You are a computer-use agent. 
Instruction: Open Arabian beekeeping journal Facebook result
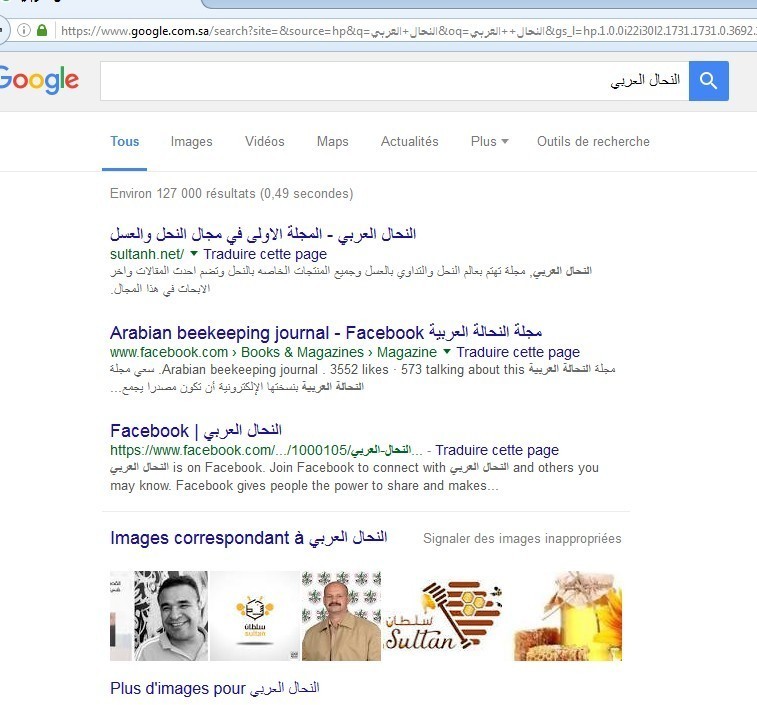coord(326,332)
